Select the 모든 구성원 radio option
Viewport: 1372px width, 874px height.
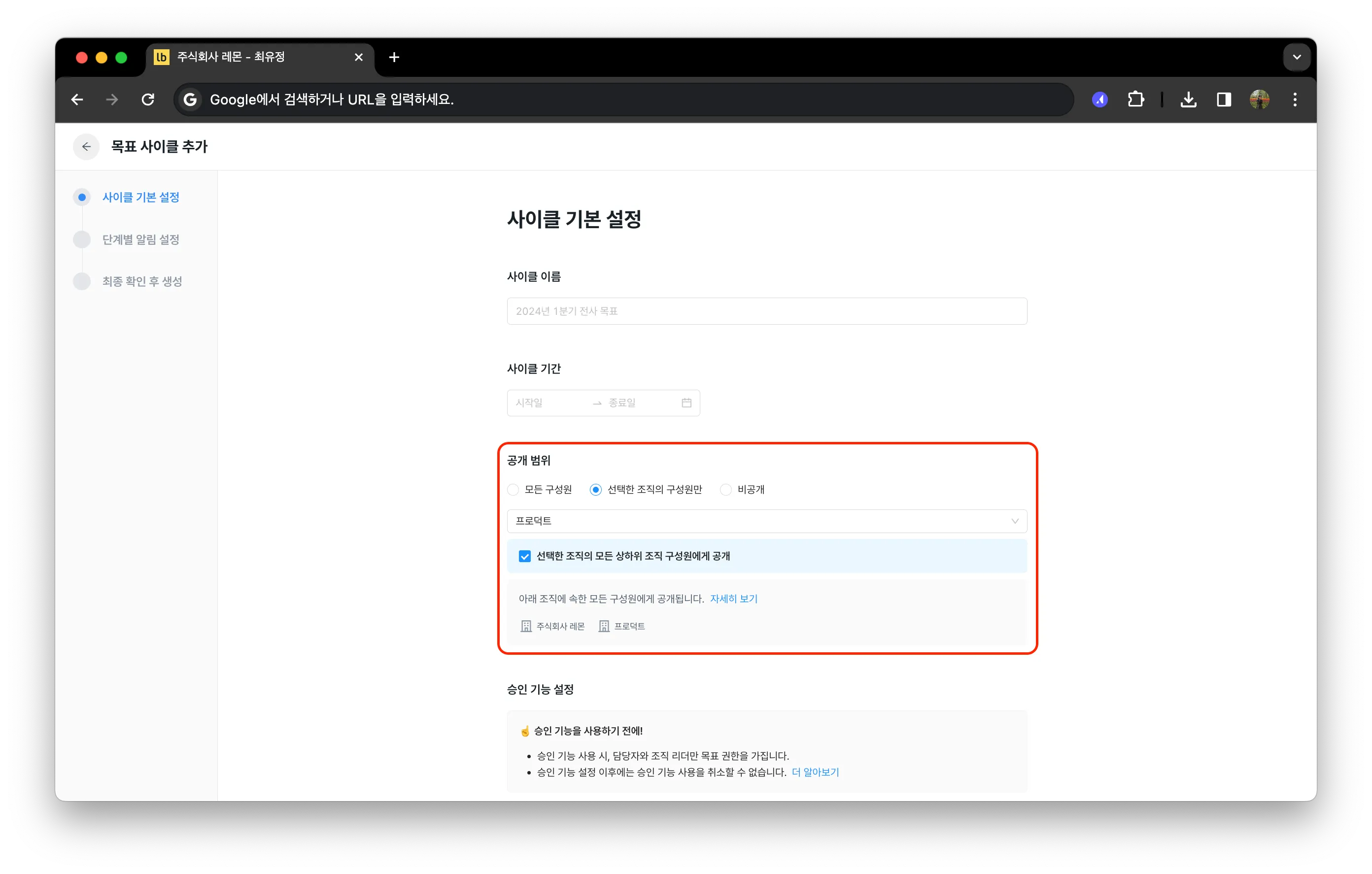513,489
